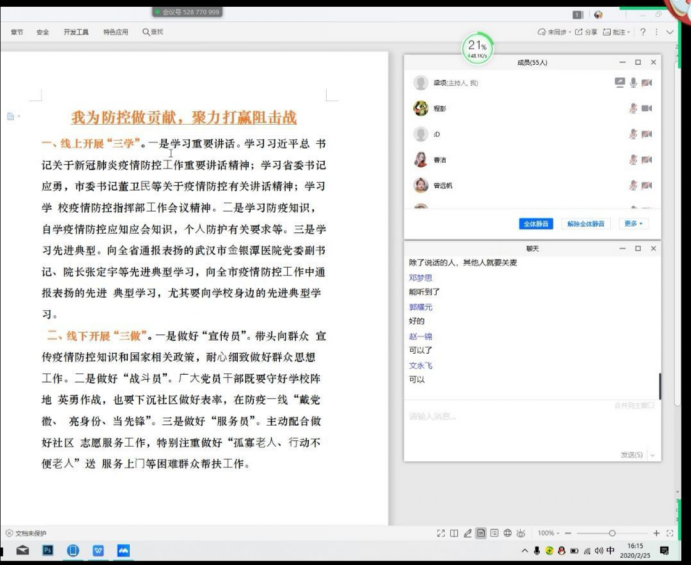Click the 发送 send button in chat
The width and height of the screenshot is (692, 565).
[x=631, y=454]
